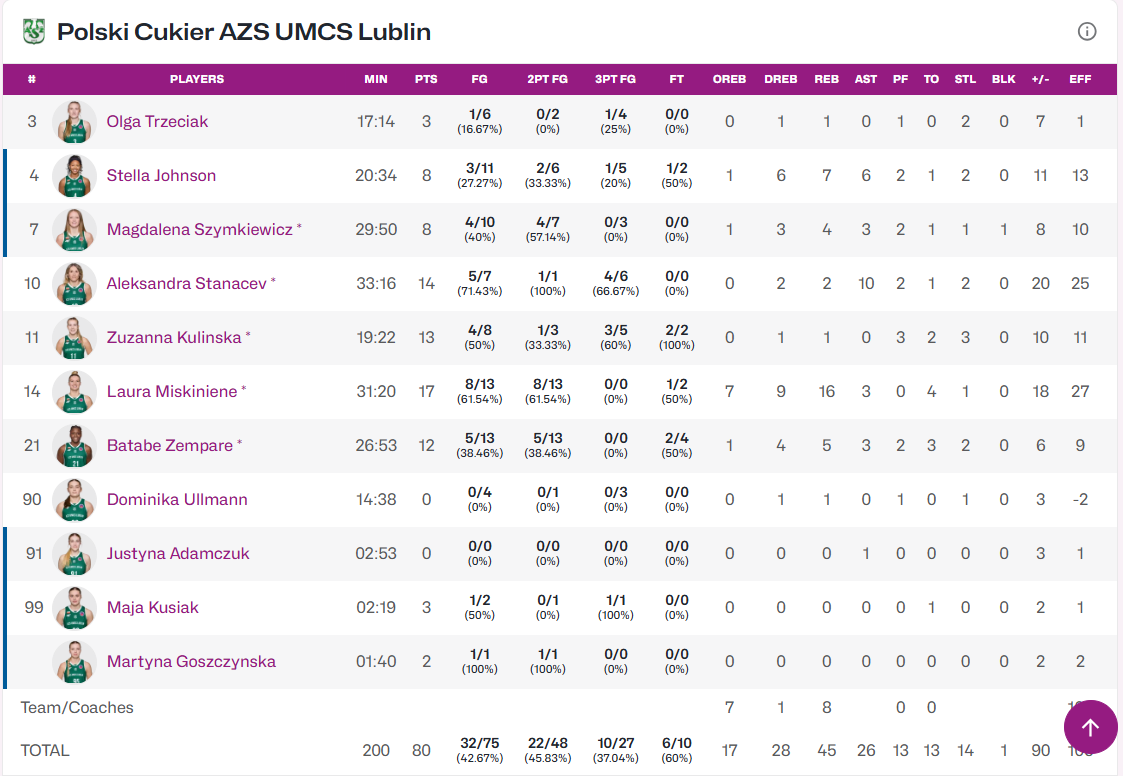
Task: Click Stella Johnson's 3/11 field goals cell
Action: pyautogui.click(x=479, y=175)
